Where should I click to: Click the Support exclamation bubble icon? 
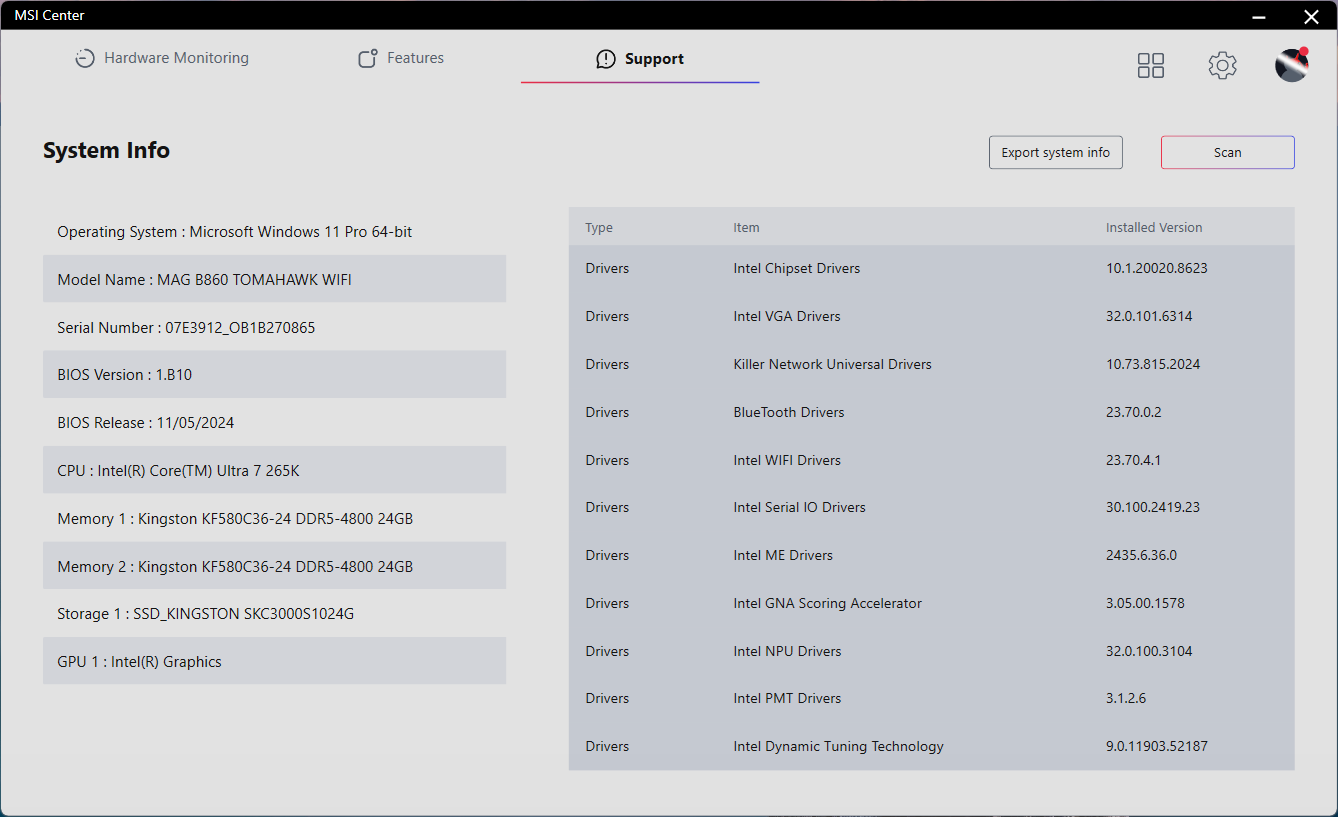606,59
